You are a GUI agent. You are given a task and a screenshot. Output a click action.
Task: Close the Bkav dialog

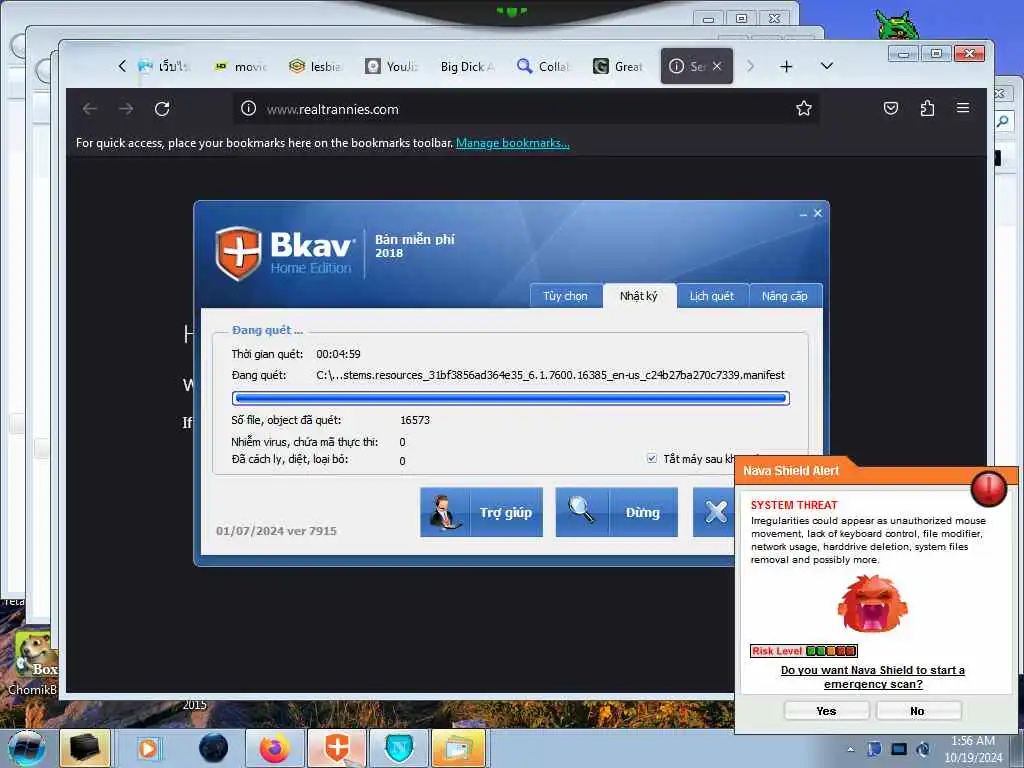point(818,213)
